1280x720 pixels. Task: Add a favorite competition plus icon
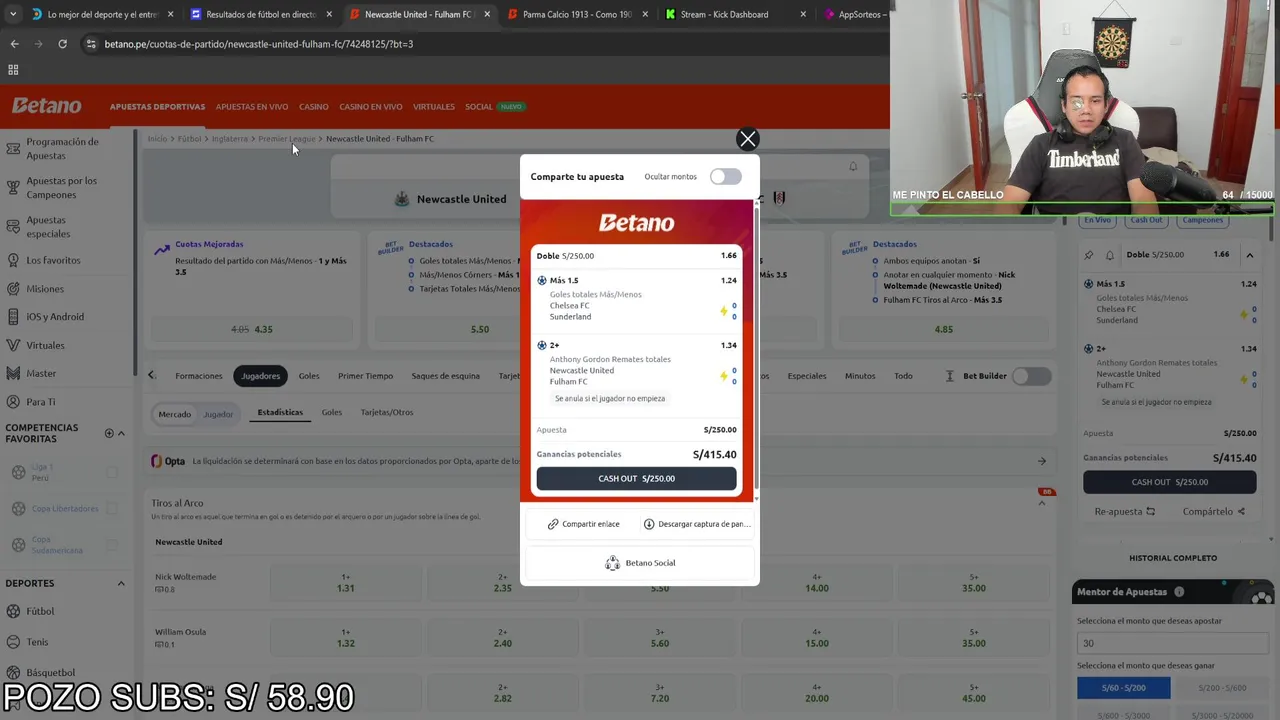[109, 433]
